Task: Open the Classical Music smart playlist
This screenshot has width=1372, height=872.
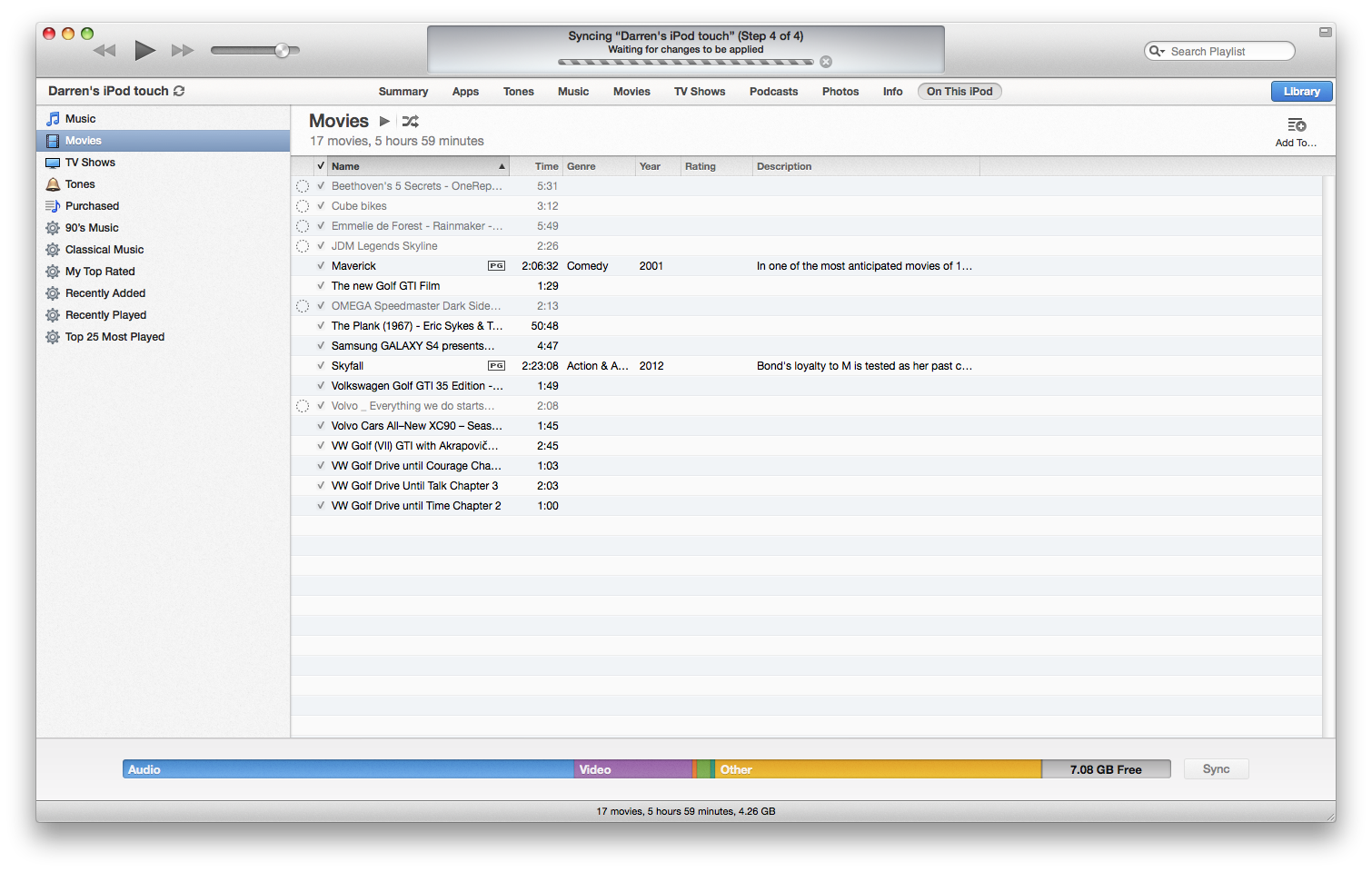Action: click(164, 250)
